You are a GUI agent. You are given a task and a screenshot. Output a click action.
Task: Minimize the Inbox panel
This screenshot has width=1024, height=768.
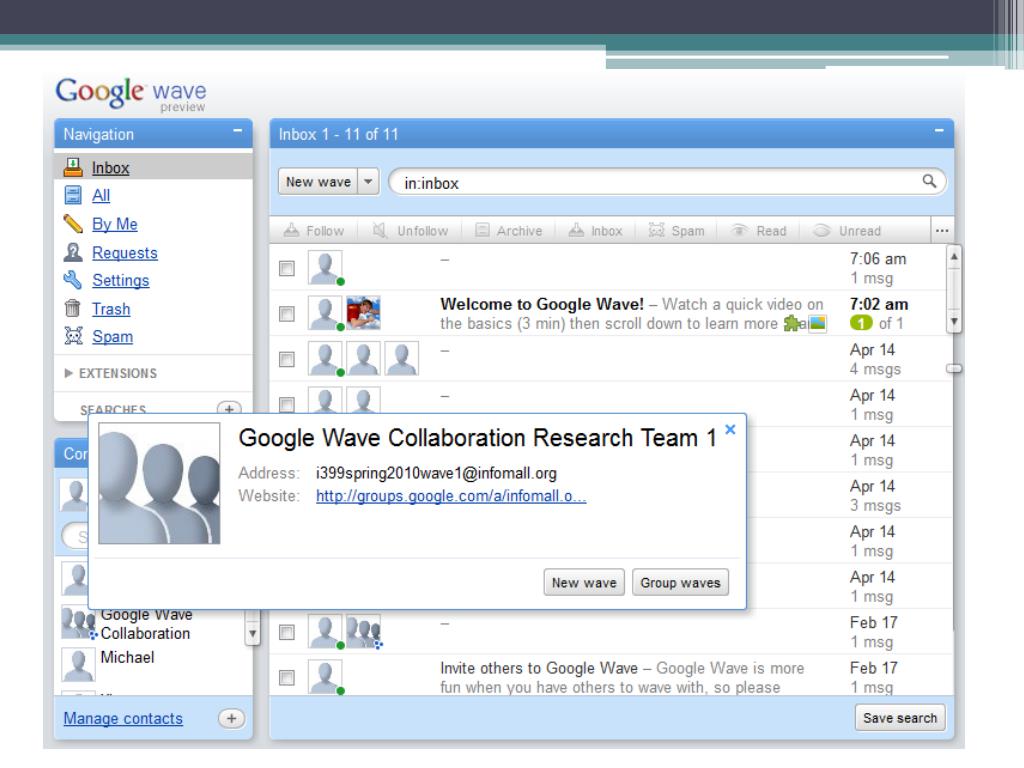click(x=939, y=131)
